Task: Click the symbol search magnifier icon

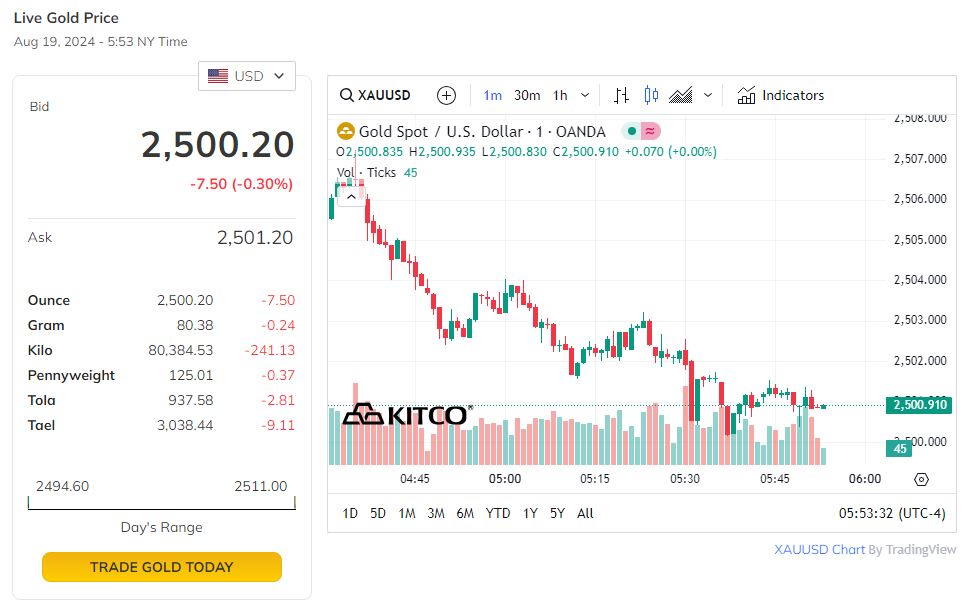Action: [x=347, y=95]
